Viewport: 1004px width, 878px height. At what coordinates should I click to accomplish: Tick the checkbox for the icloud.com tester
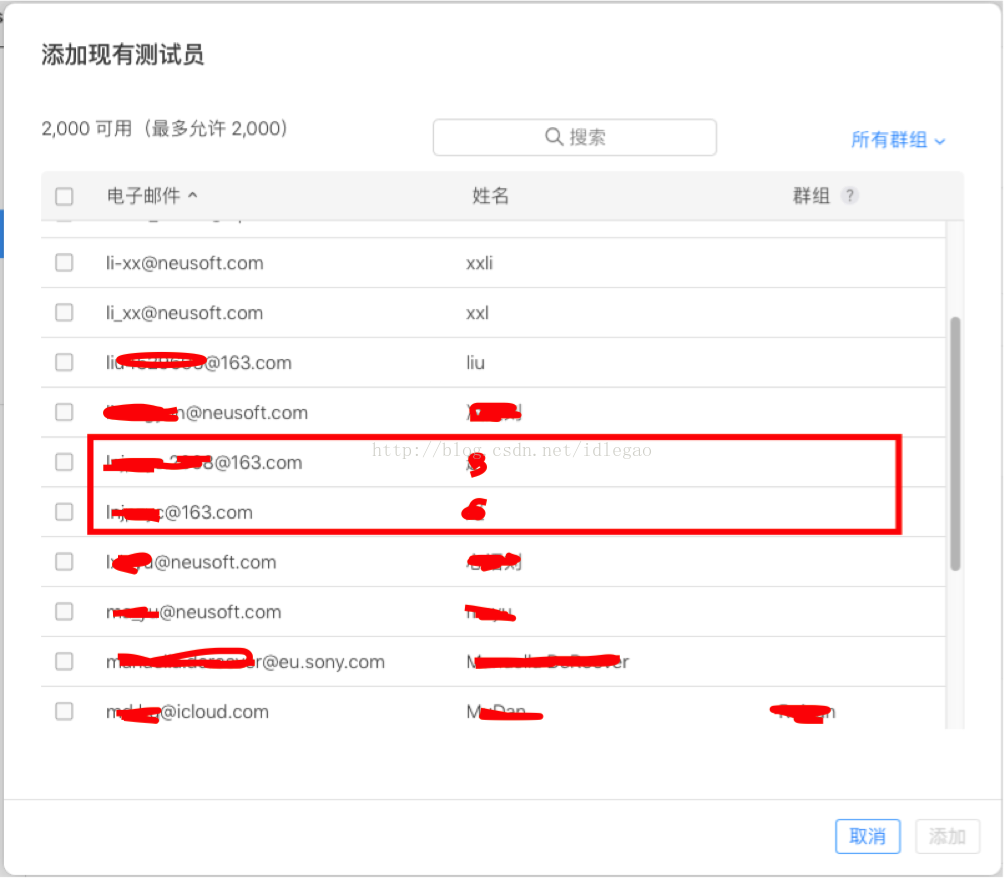(64, 711)
